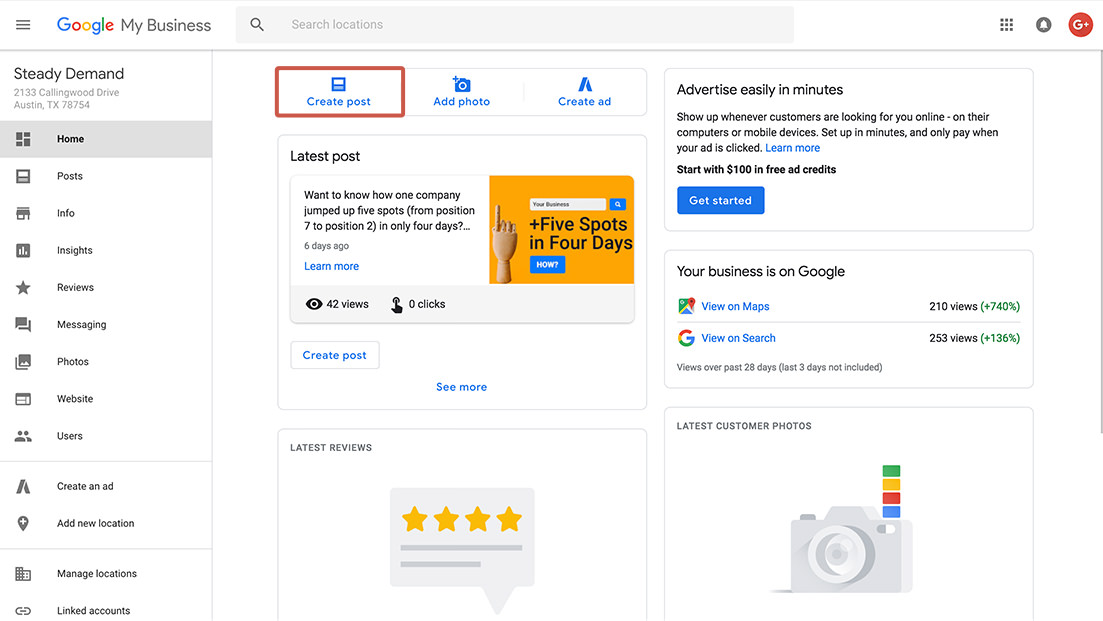Click the Users people icon
Screen dimensions: 1103x621
(x=23, y=436)
